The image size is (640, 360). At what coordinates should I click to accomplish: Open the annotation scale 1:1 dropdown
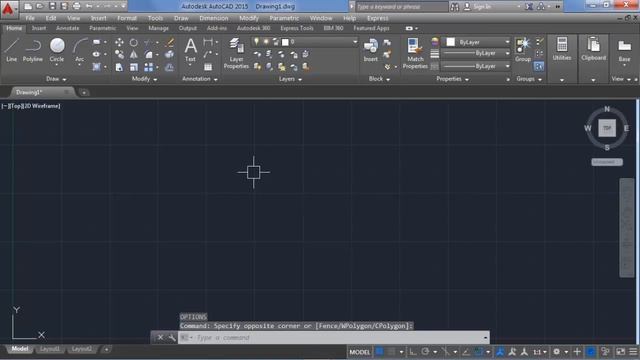(x=540, y=351)
